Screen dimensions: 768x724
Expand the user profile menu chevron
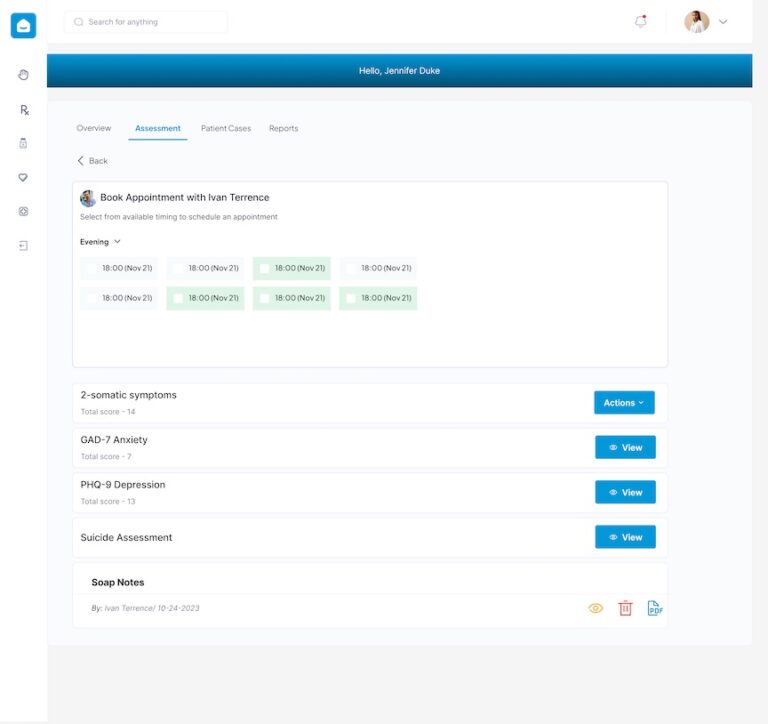[723, 22]
